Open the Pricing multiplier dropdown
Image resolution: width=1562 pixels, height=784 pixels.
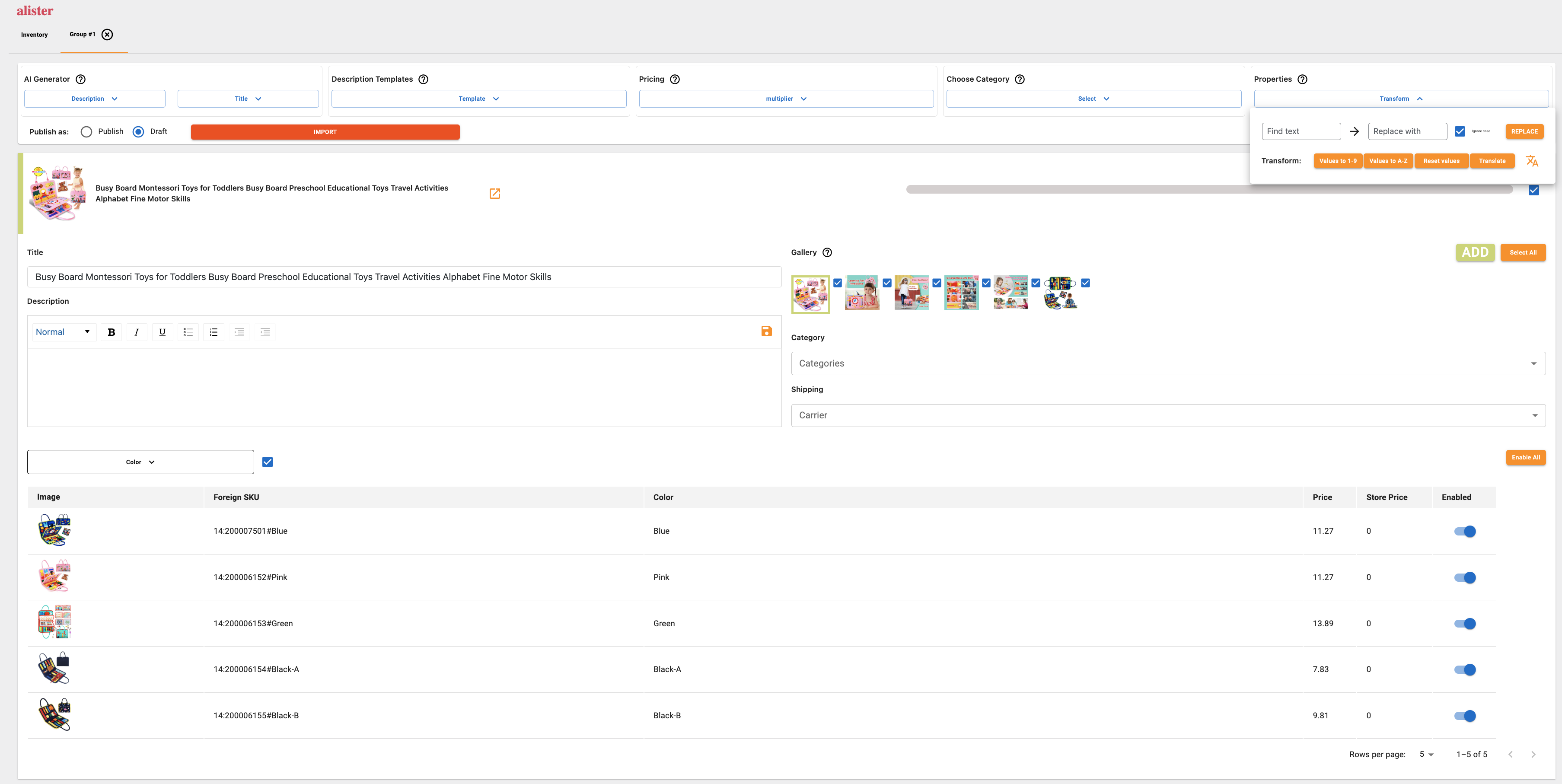[787, 99]
